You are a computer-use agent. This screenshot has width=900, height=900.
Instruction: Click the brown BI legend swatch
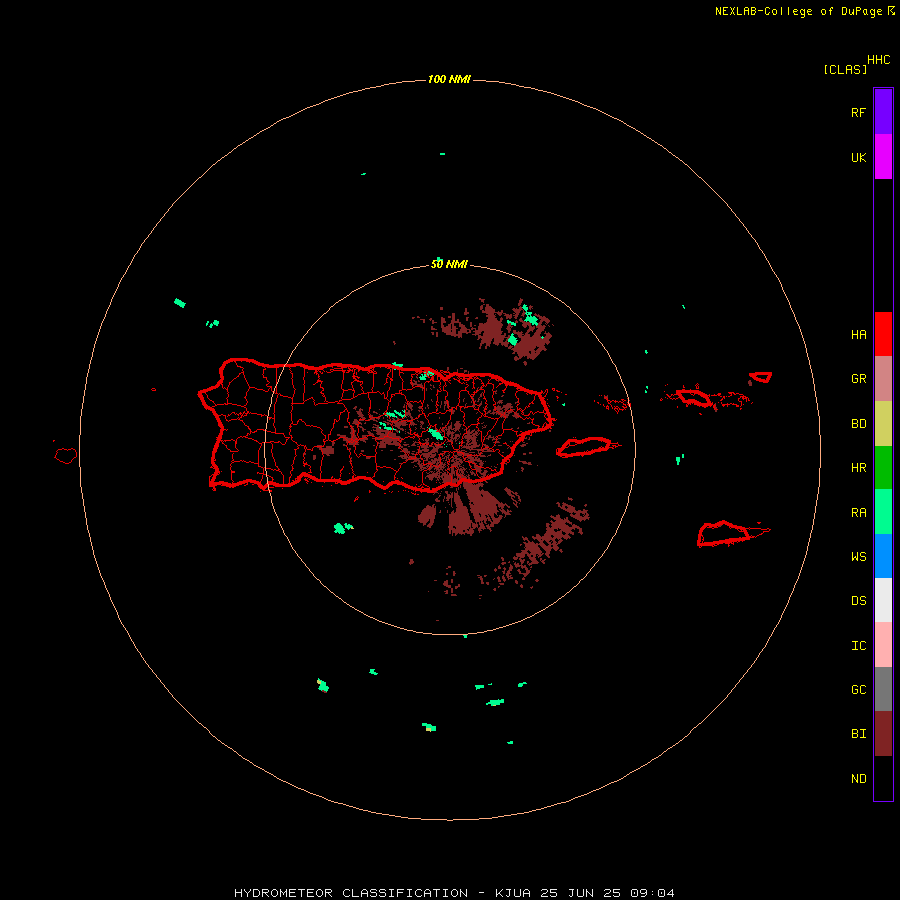click(883, 734)
